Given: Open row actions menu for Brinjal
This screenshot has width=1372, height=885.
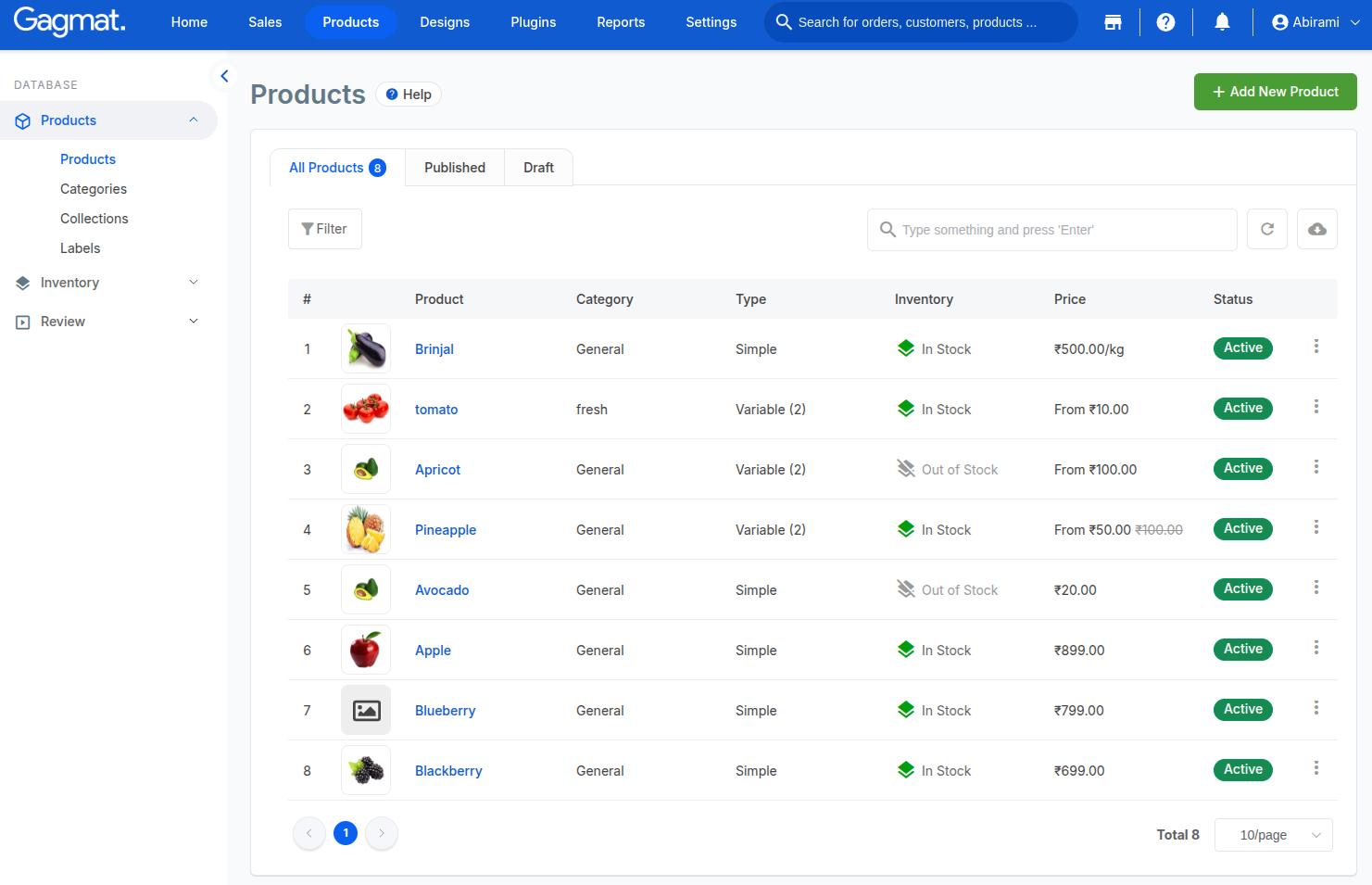Looking at the screenshot, I should [x=1315, y=347].
